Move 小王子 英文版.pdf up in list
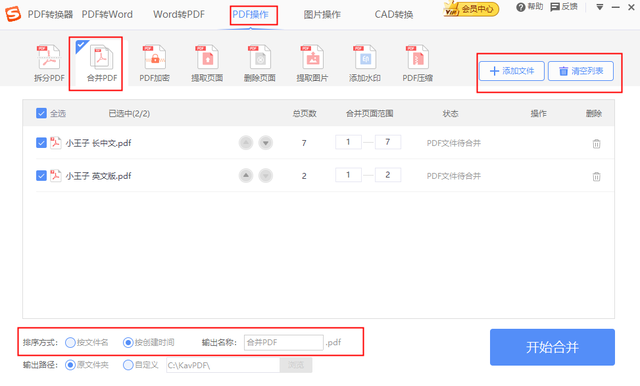 point(246,175)
